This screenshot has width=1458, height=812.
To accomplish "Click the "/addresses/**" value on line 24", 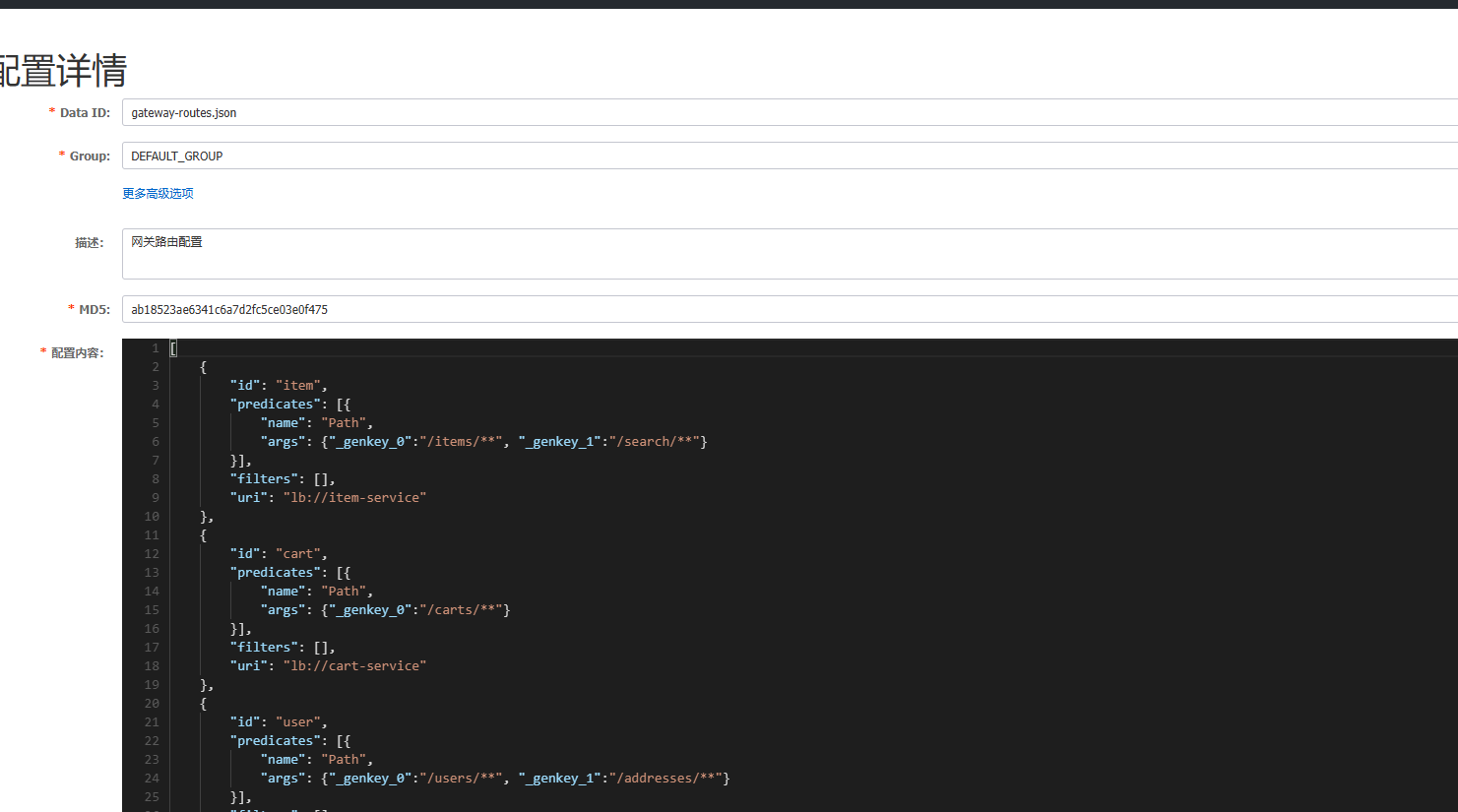I will [666, 779].
